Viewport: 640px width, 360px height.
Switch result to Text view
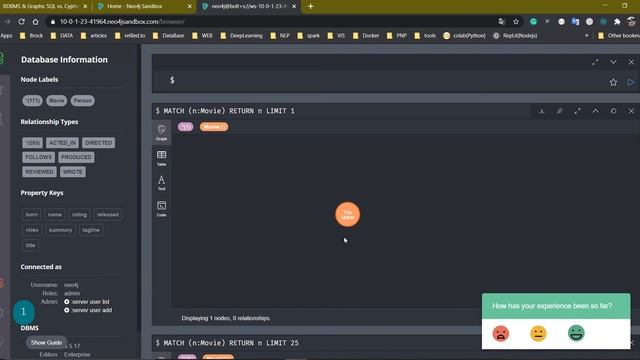click(162, 183)
